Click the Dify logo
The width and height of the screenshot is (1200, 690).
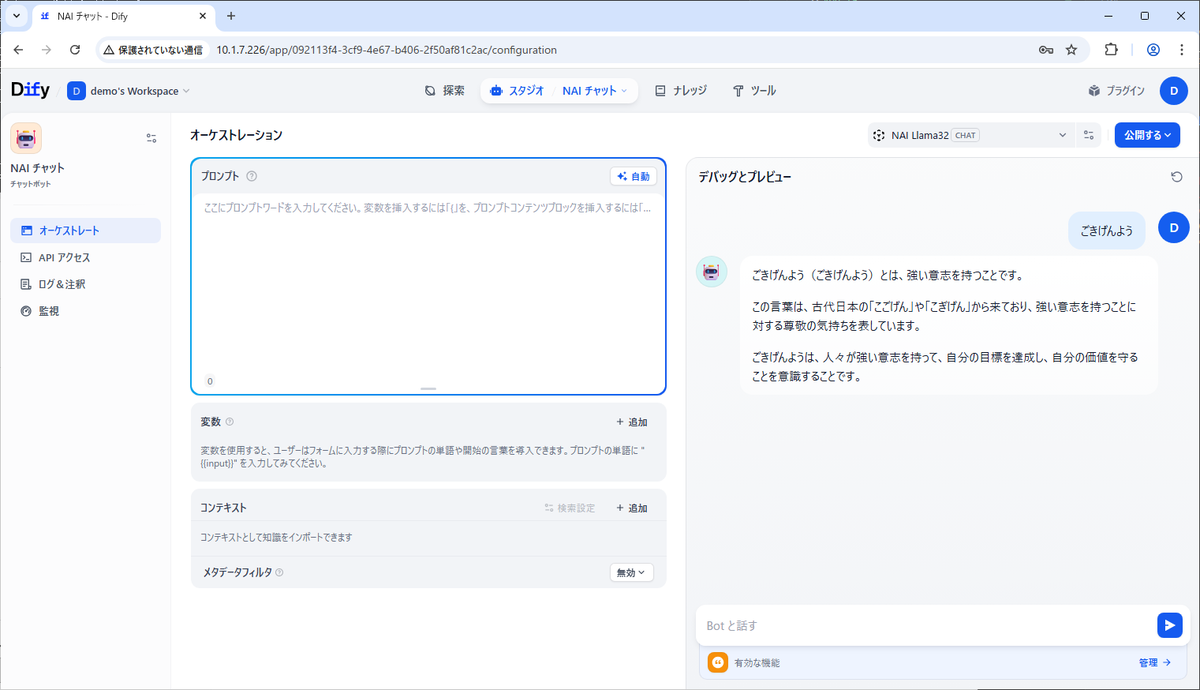click(29, 90)
